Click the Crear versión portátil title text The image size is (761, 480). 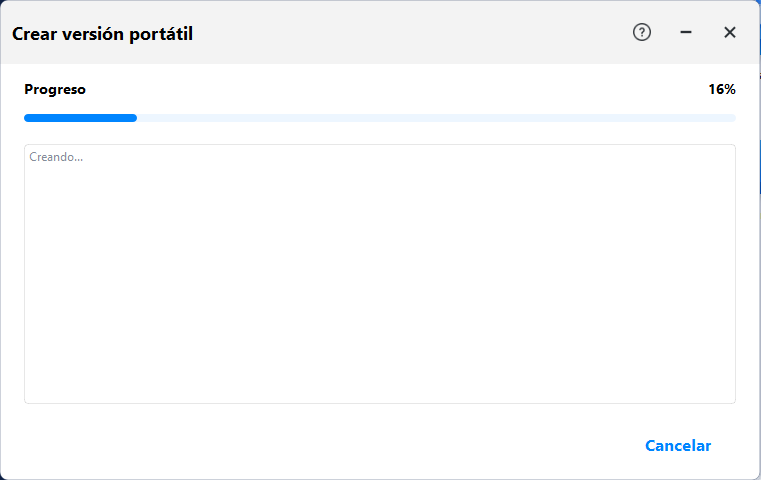(102, 34)
